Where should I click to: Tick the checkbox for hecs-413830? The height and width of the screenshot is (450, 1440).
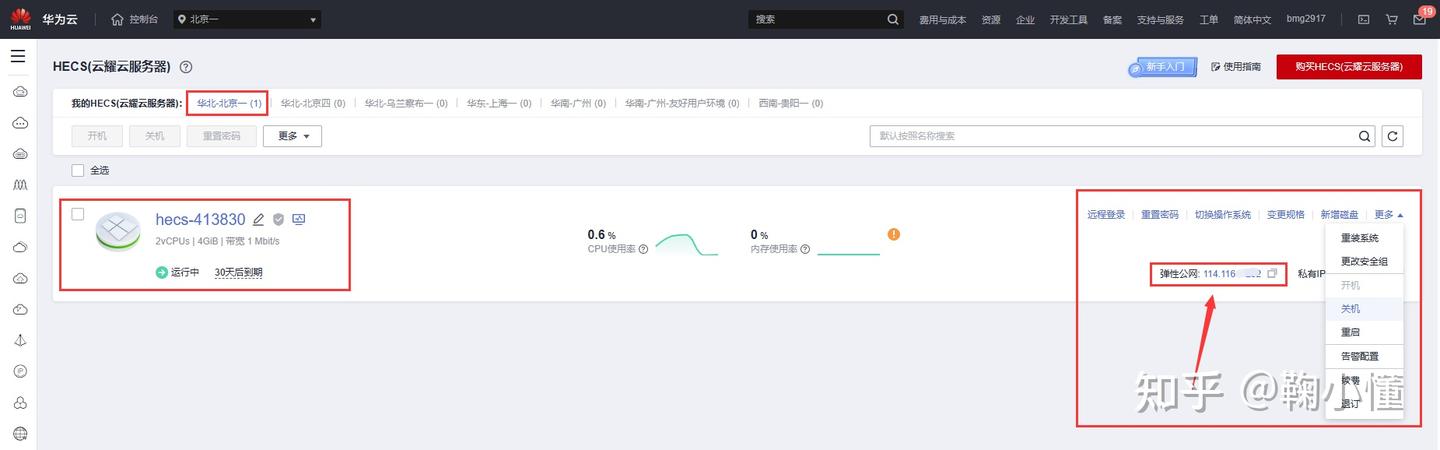78,213
